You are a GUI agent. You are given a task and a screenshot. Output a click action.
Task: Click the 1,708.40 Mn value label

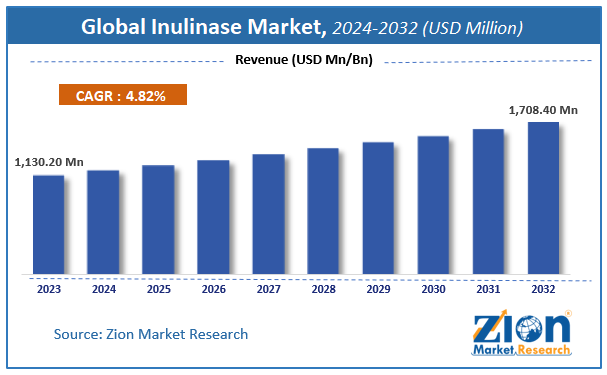point(543,110)
